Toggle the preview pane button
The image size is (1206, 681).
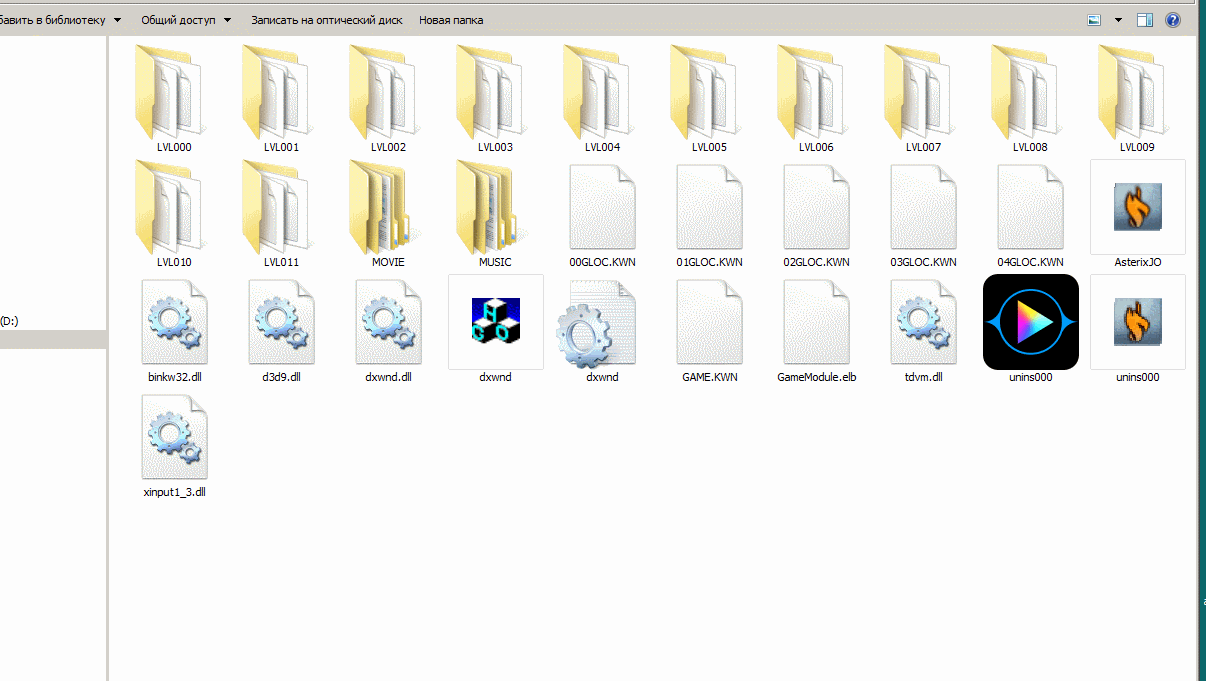(1145, 20)
